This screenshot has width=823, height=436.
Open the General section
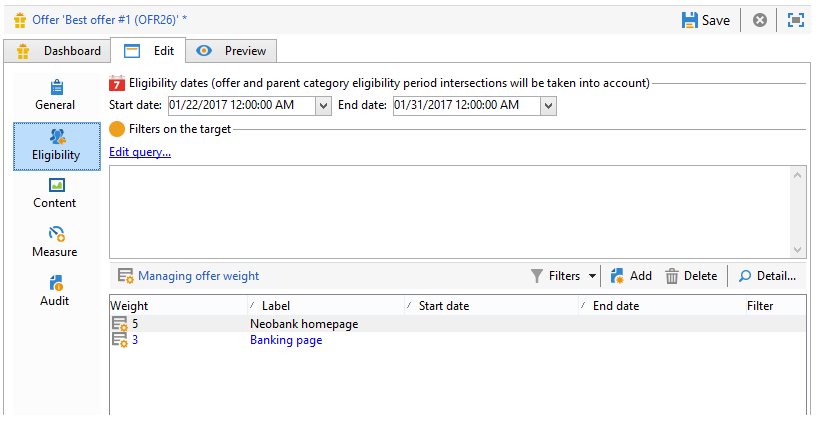click(55, 94)
